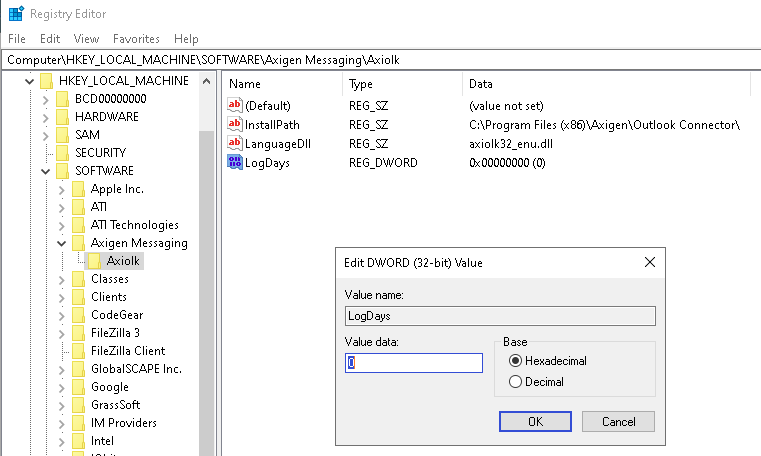Expand the BCD00000000 key

(x=46, y=99)
